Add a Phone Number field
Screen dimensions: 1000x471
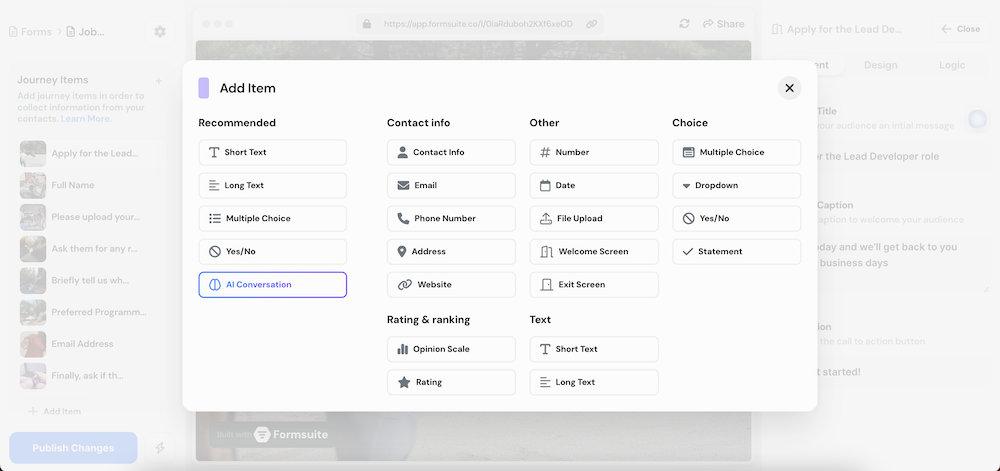pyautogui.click(x=451, y=218)
